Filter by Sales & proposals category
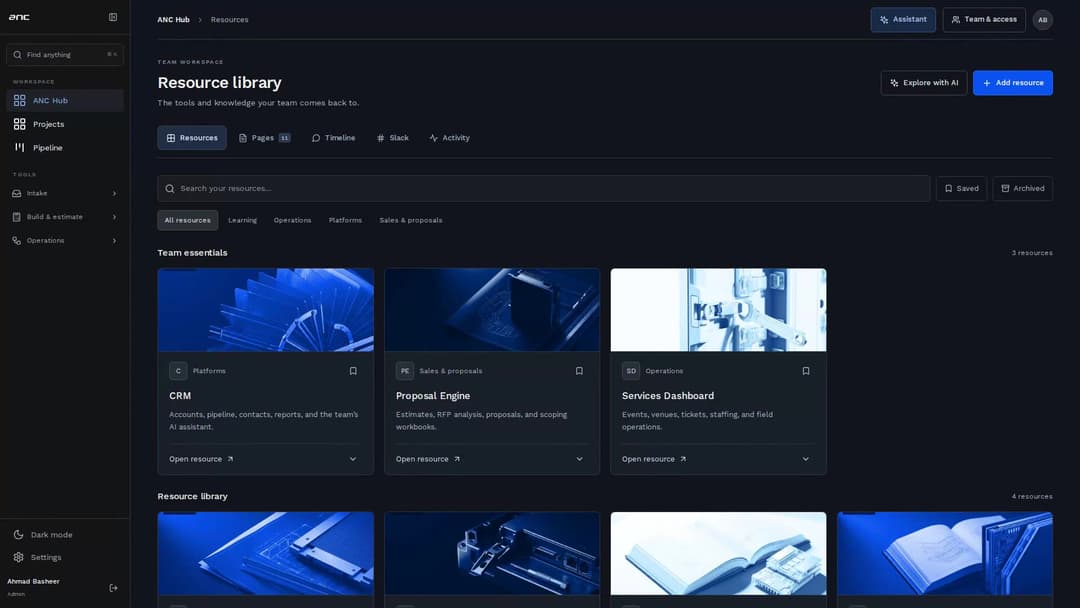 pos(411,220)
